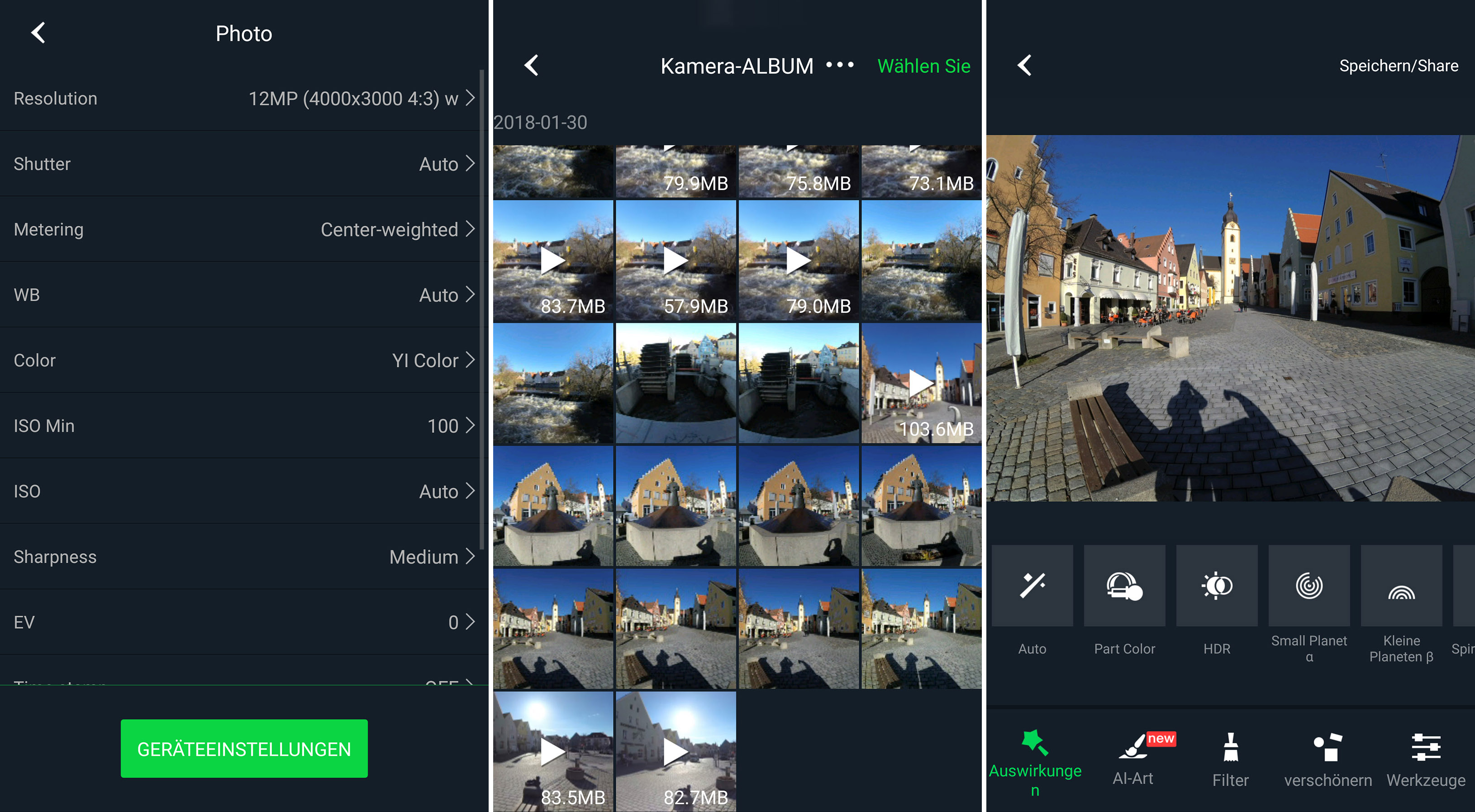Go back from the Kamera-ALBUM screen
Screen dimensions: 1475x812
click(x=531, y=65)
